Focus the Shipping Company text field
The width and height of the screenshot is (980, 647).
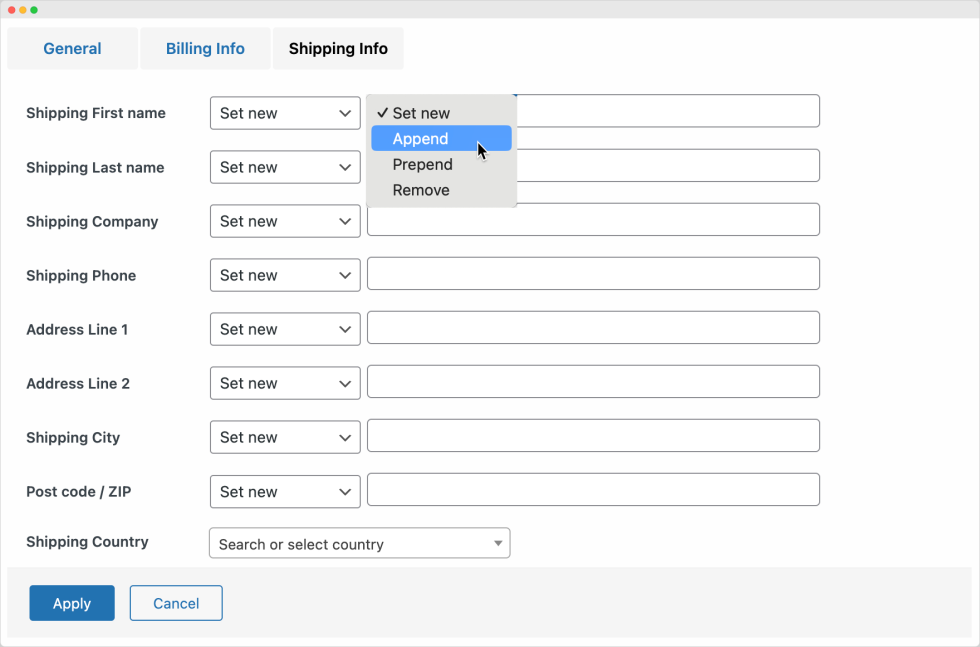(x=593, y=220)
